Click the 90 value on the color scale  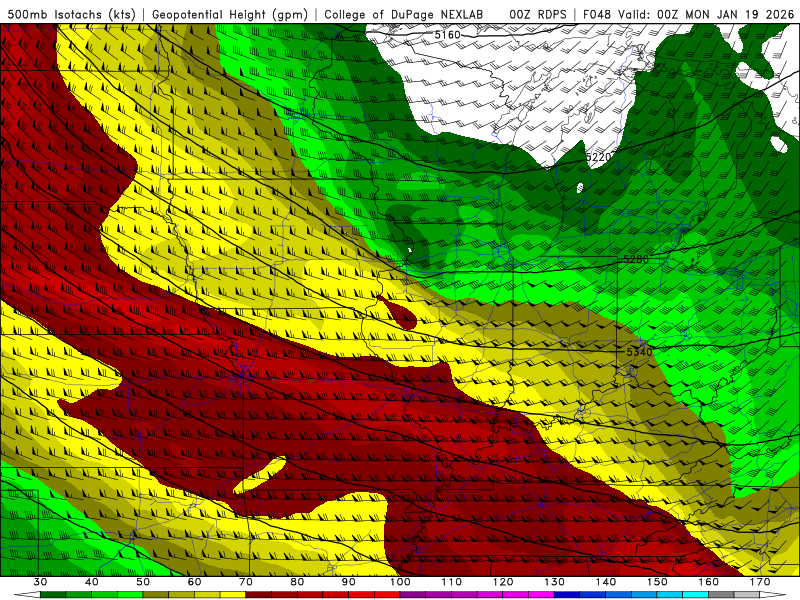pos(348,582)
